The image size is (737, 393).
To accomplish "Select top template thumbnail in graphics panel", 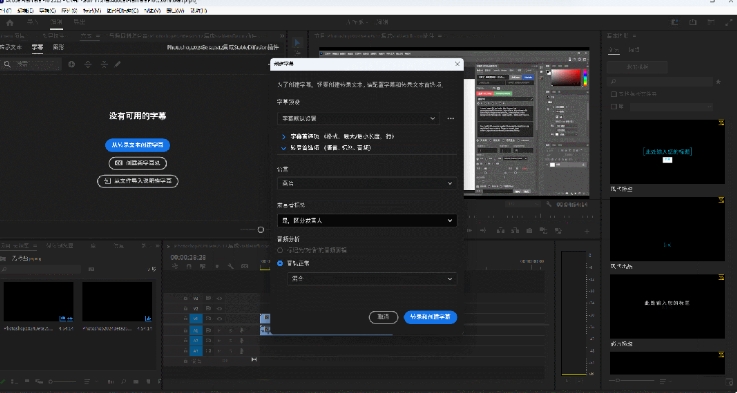I will click(x=667, y=152).
